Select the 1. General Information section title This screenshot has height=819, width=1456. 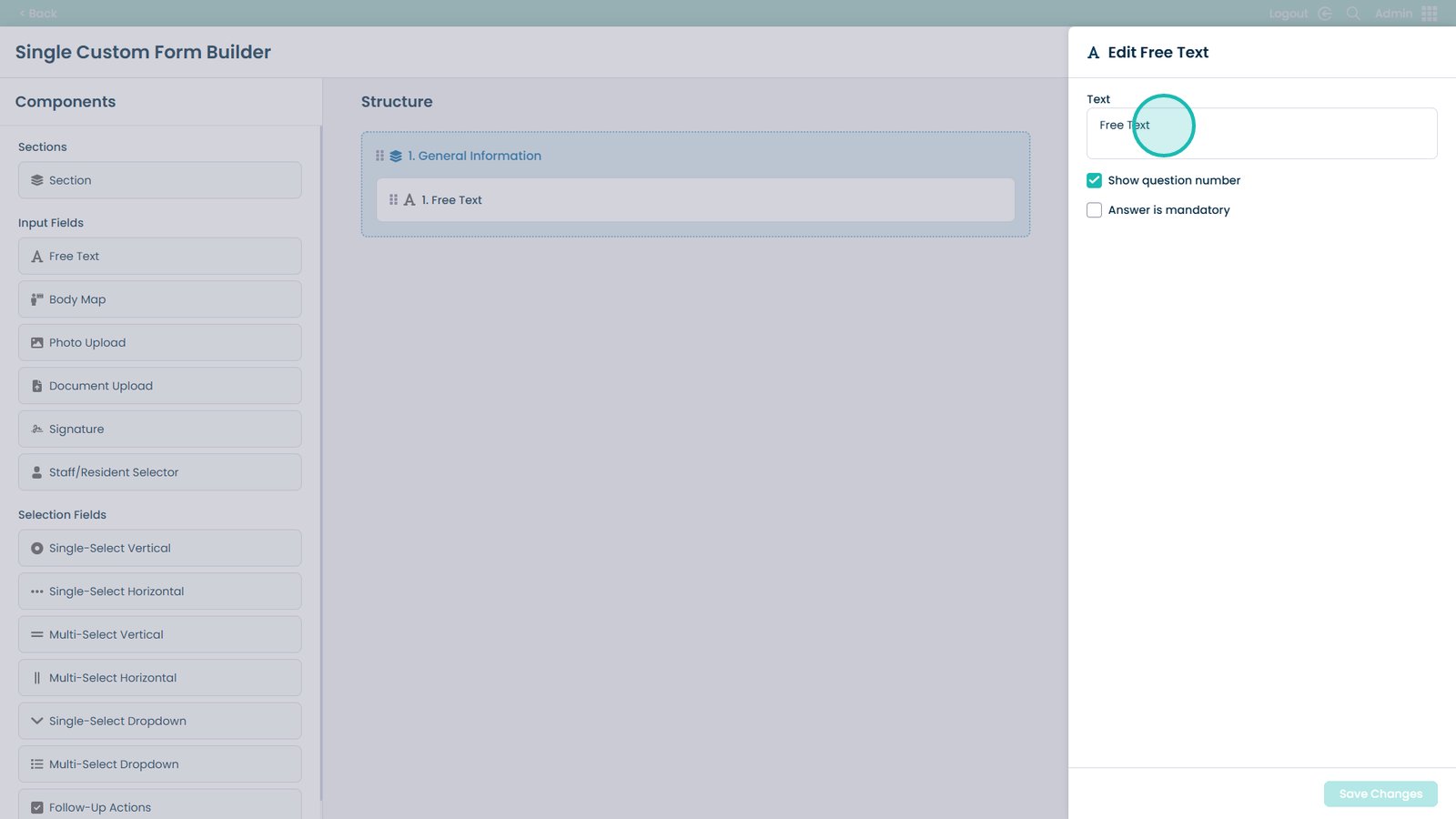(x=474, y=156)
